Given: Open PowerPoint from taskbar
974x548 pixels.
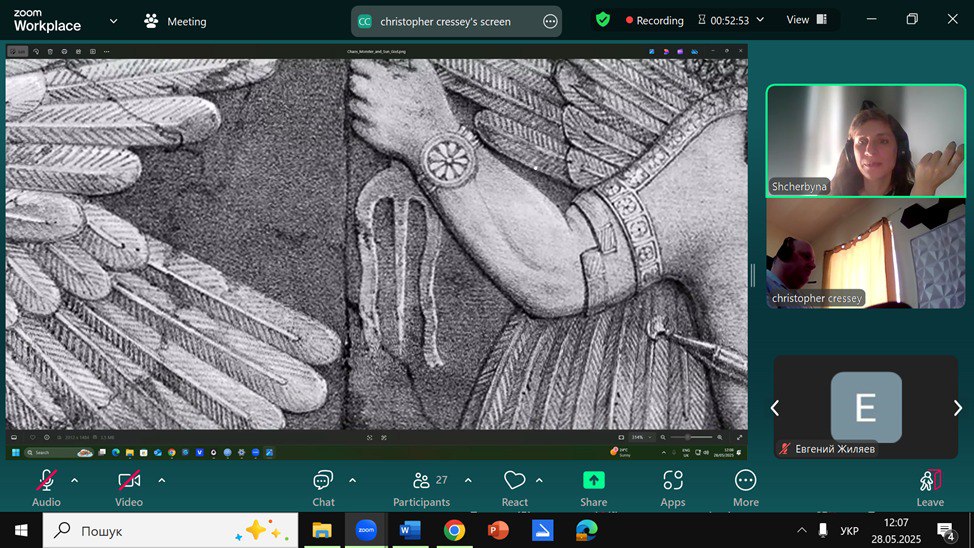Looking at the screenshot, I should point(498,531).
